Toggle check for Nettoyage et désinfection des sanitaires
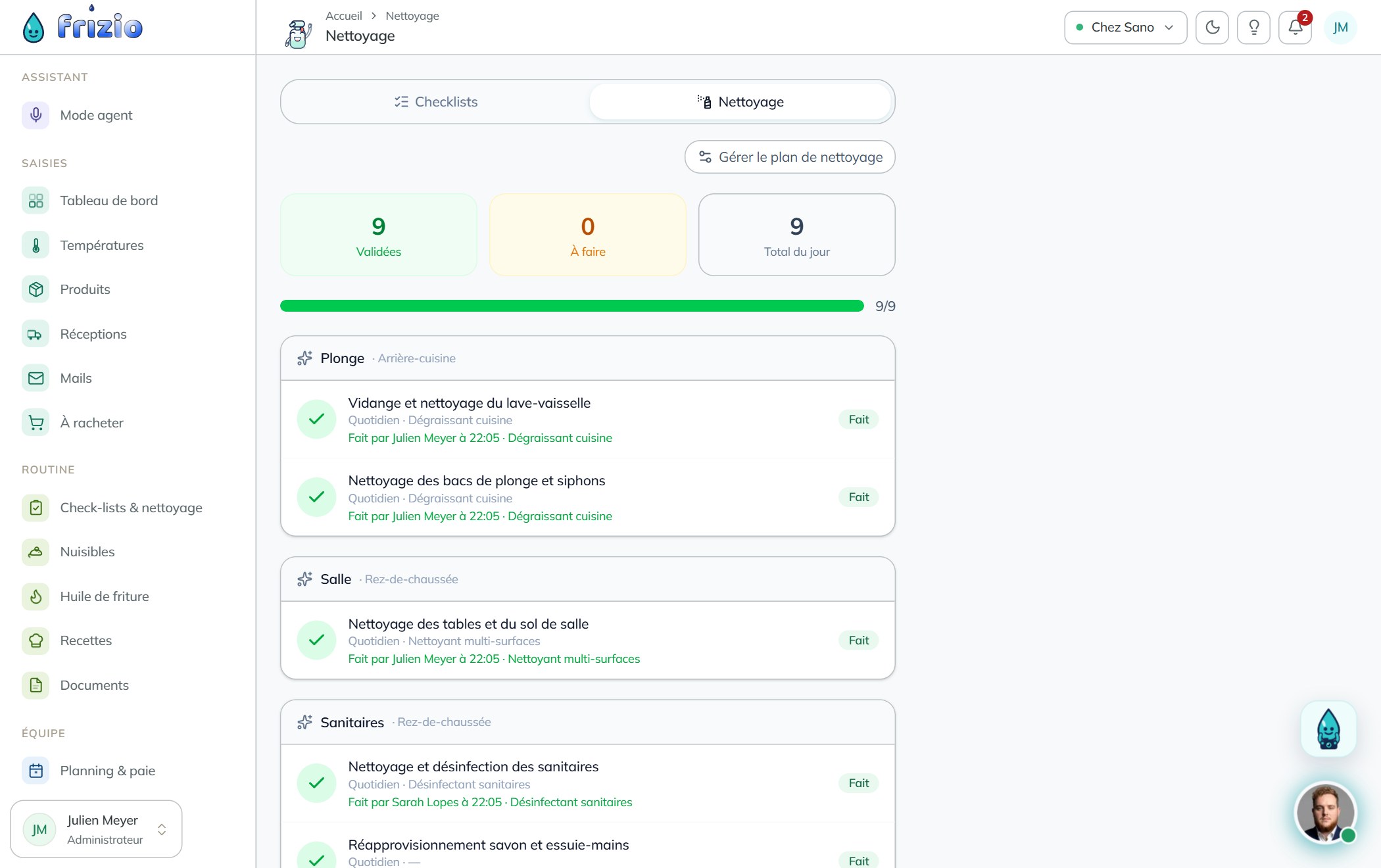This screenshot has height=868, width=1381. [x=316, y=783]
